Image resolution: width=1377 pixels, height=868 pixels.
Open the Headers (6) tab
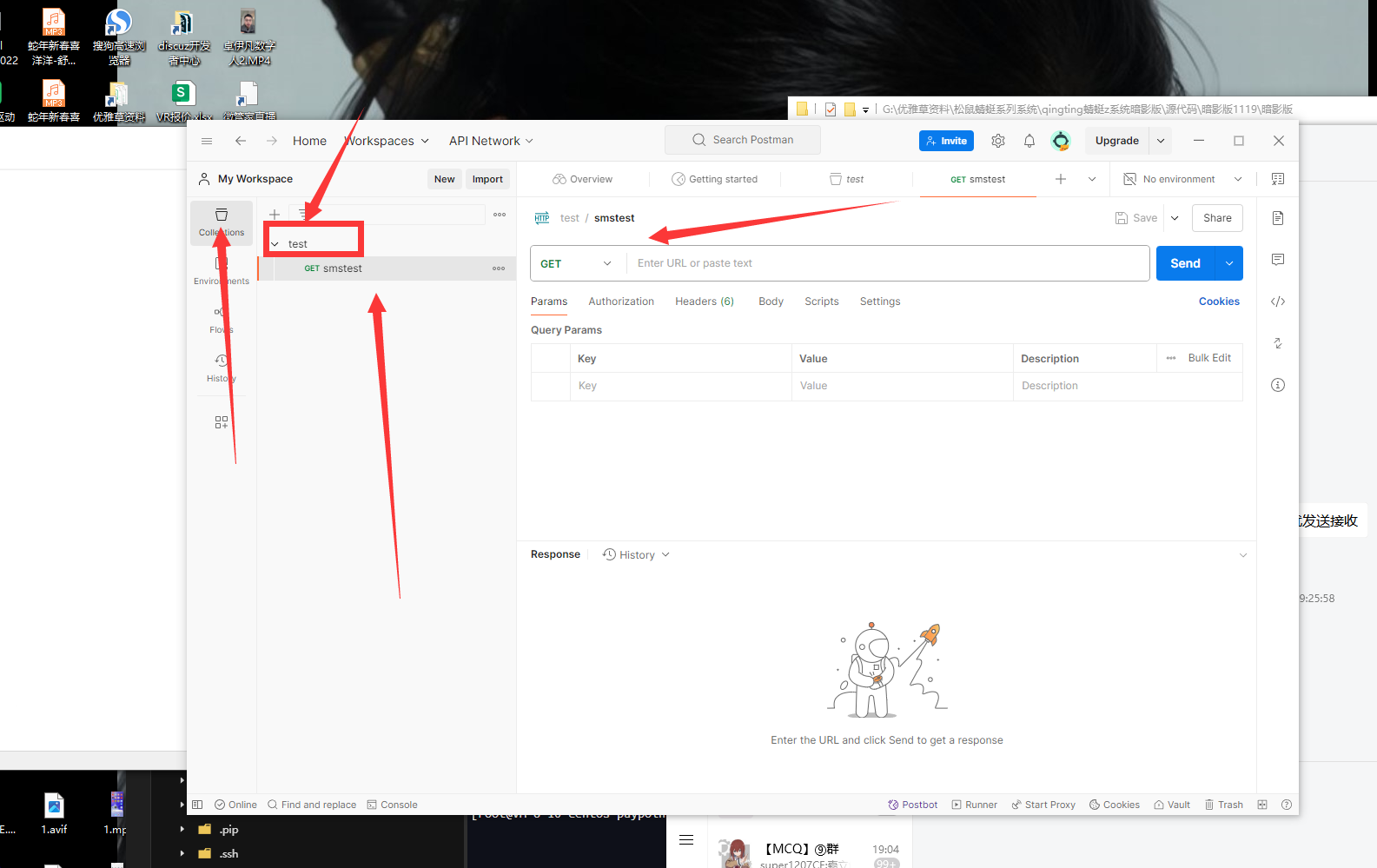(x=705, y=301)
